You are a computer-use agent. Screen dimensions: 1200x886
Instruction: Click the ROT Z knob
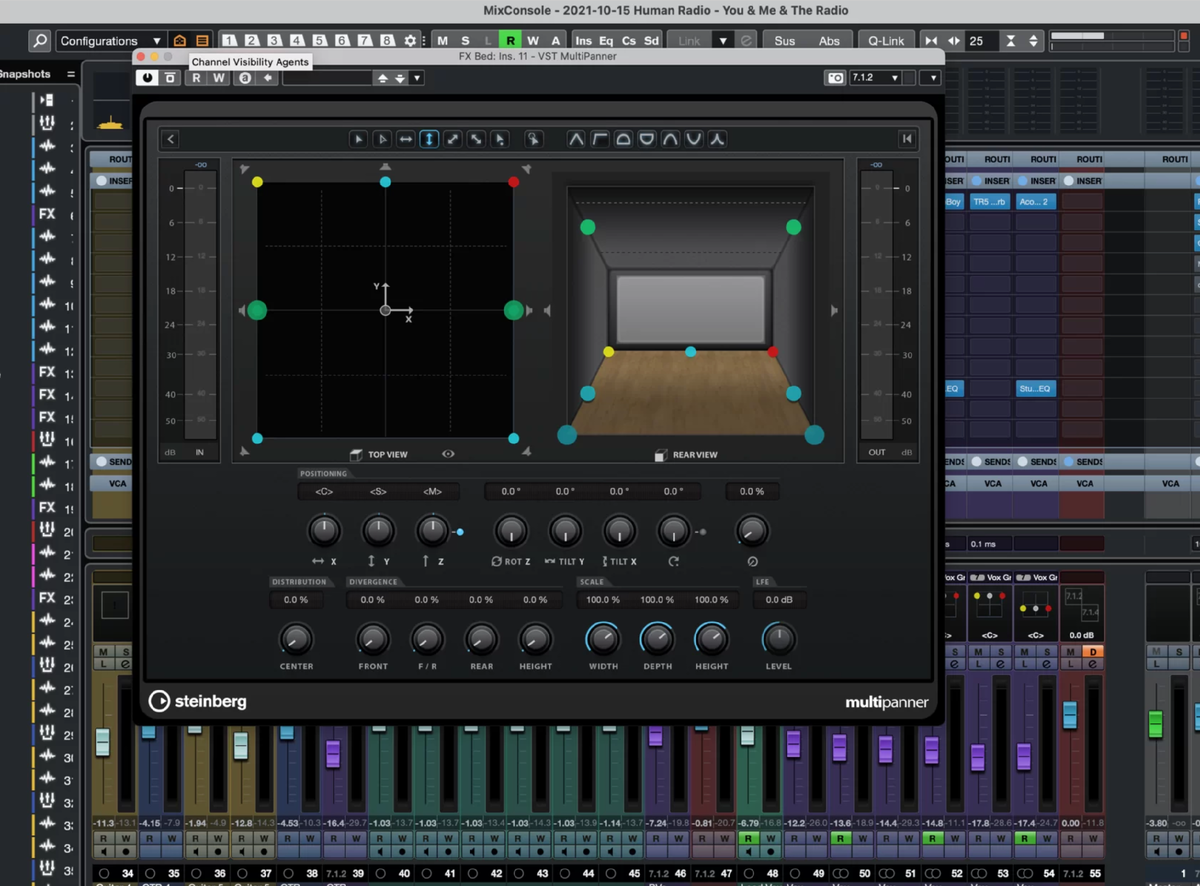511,531
